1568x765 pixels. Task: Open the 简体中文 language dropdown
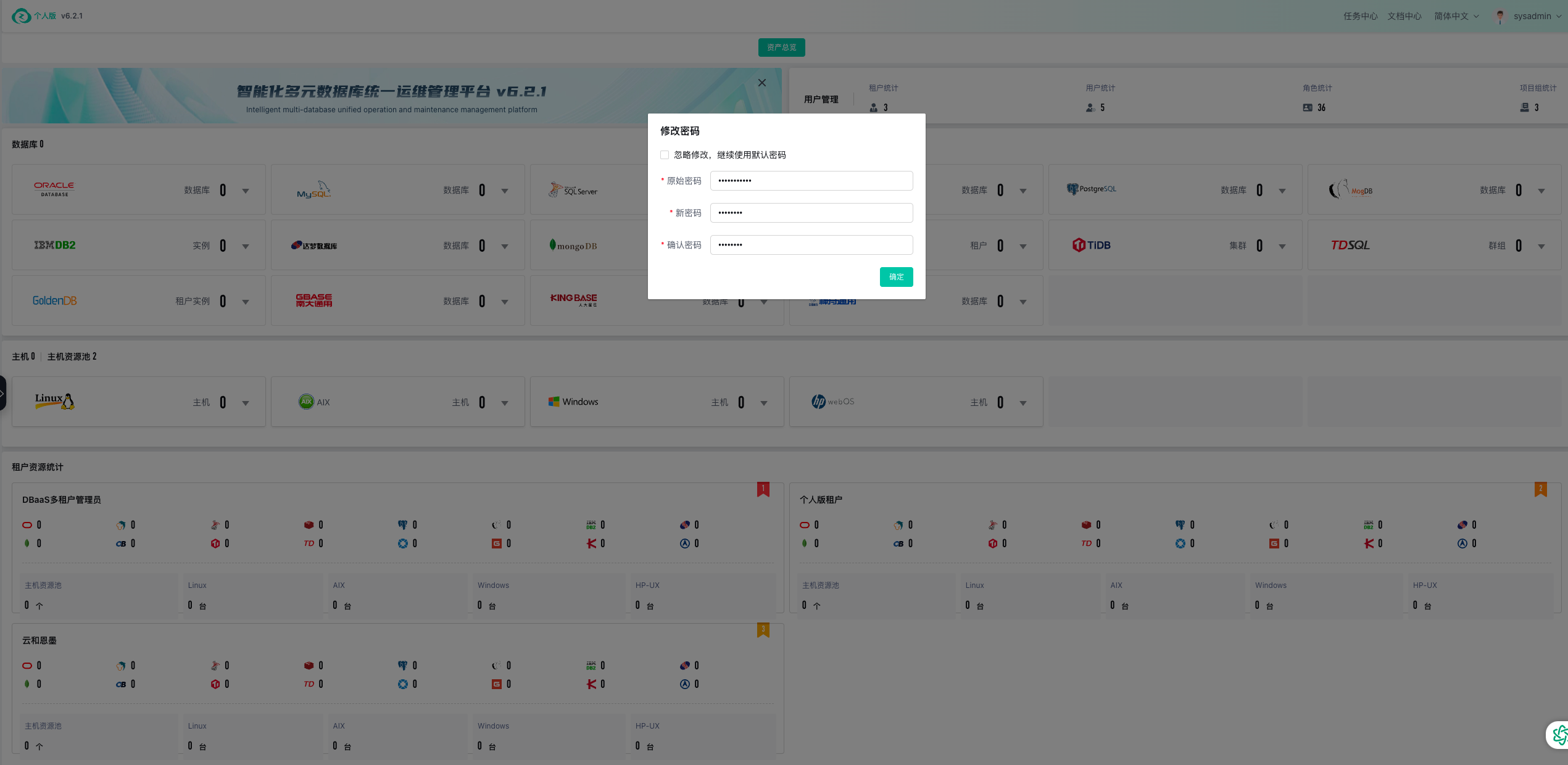point(1456,16)
